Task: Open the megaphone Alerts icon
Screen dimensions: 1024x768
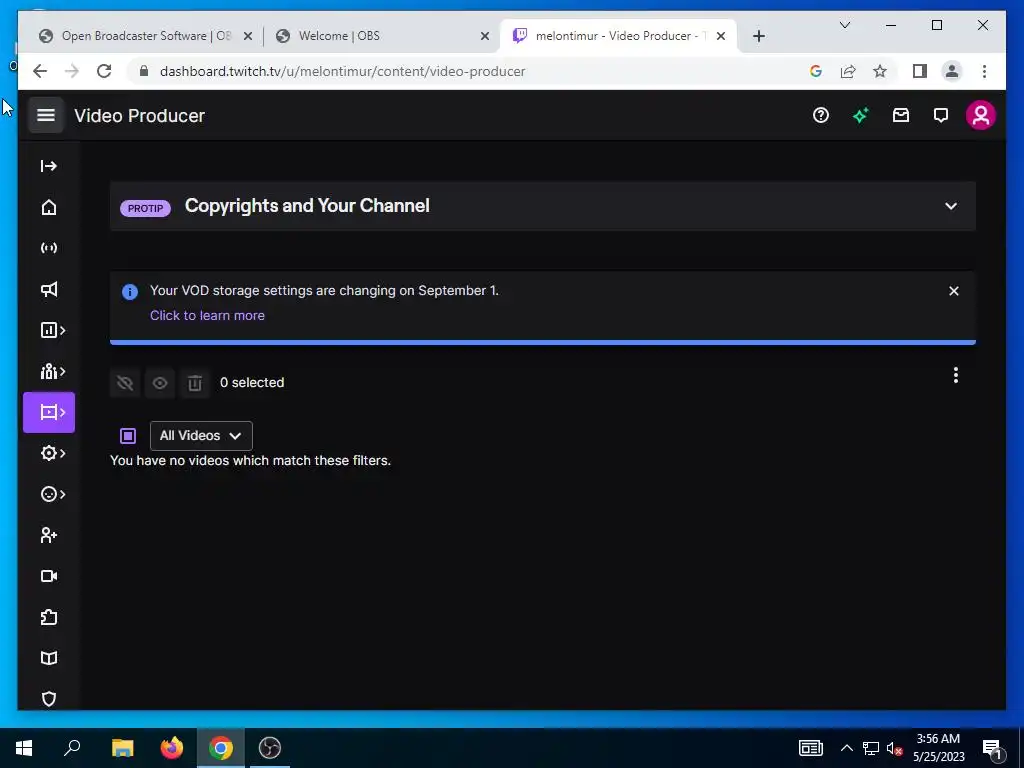Action: pos(49,289)
